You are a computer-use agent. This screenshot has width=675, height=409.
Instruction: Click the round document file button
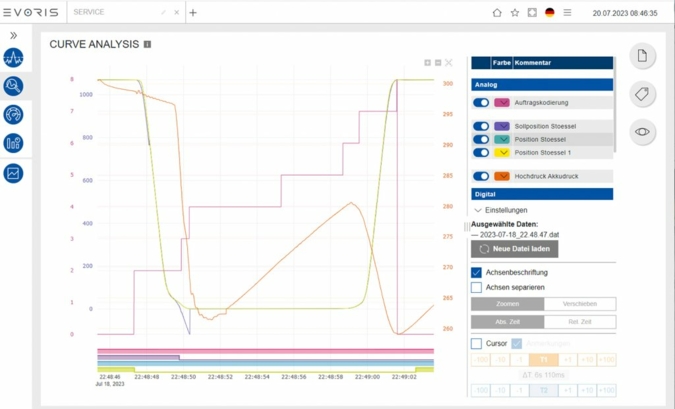(642, 56)
